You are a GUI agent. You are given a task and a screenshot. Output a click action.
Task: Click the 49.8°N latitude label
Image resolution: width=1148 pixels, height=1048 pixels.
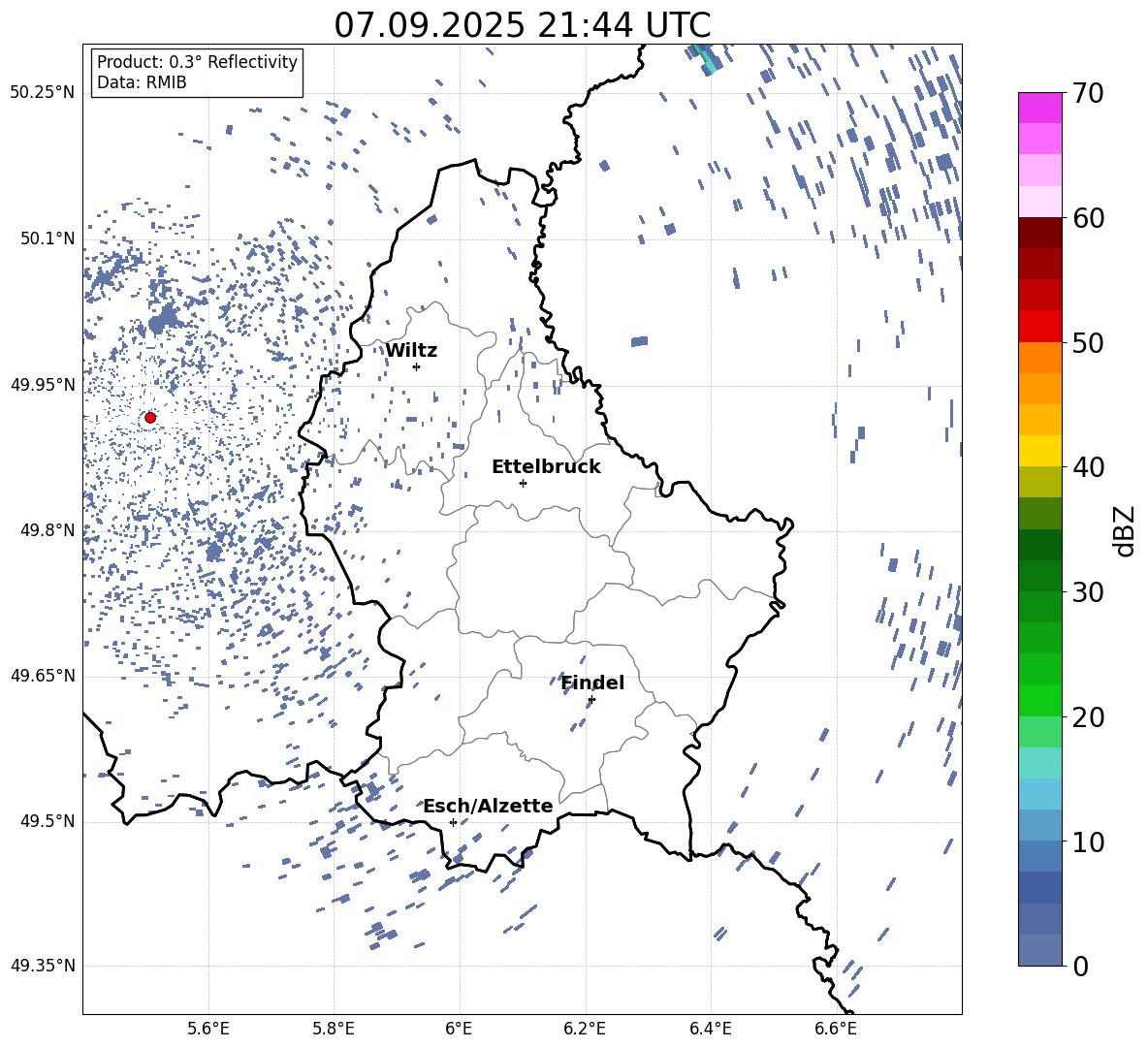click(x=47, y=530)
